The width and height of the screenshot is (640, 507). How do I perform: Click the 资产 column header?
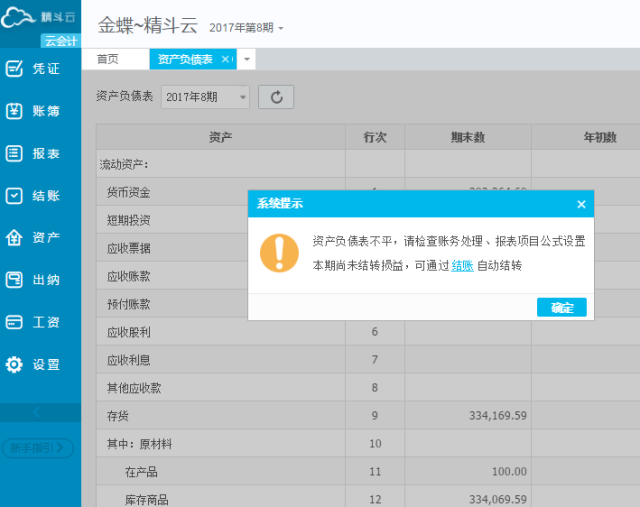[221, 137]
